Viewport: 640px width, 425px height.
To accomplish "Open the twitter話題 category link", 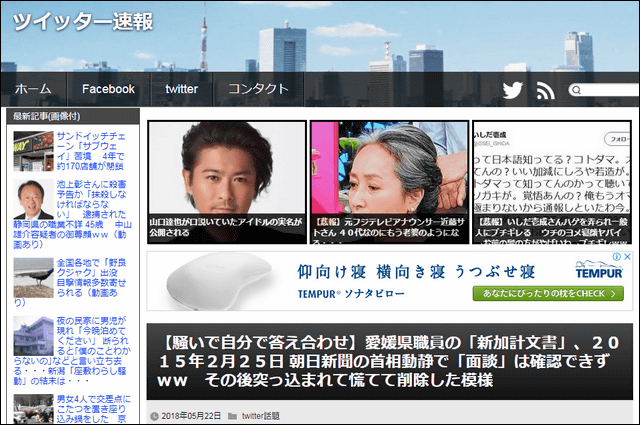I will 260,415.
